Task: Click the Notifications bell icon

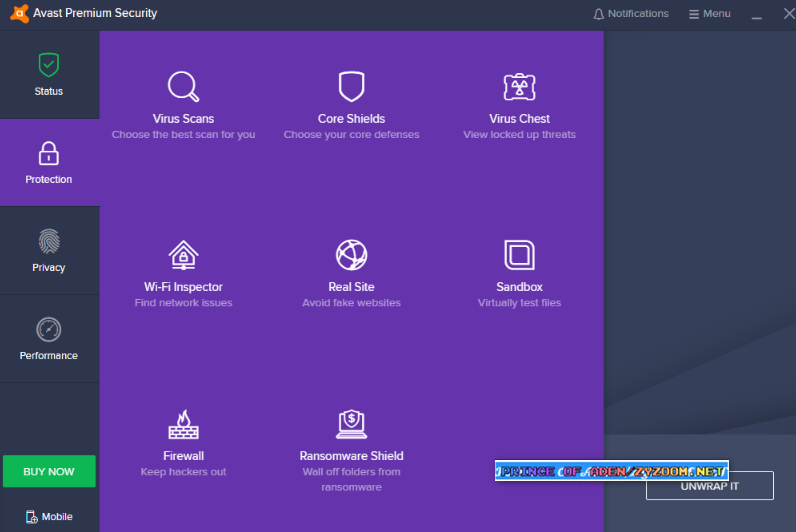Action: tap(599, 14)
